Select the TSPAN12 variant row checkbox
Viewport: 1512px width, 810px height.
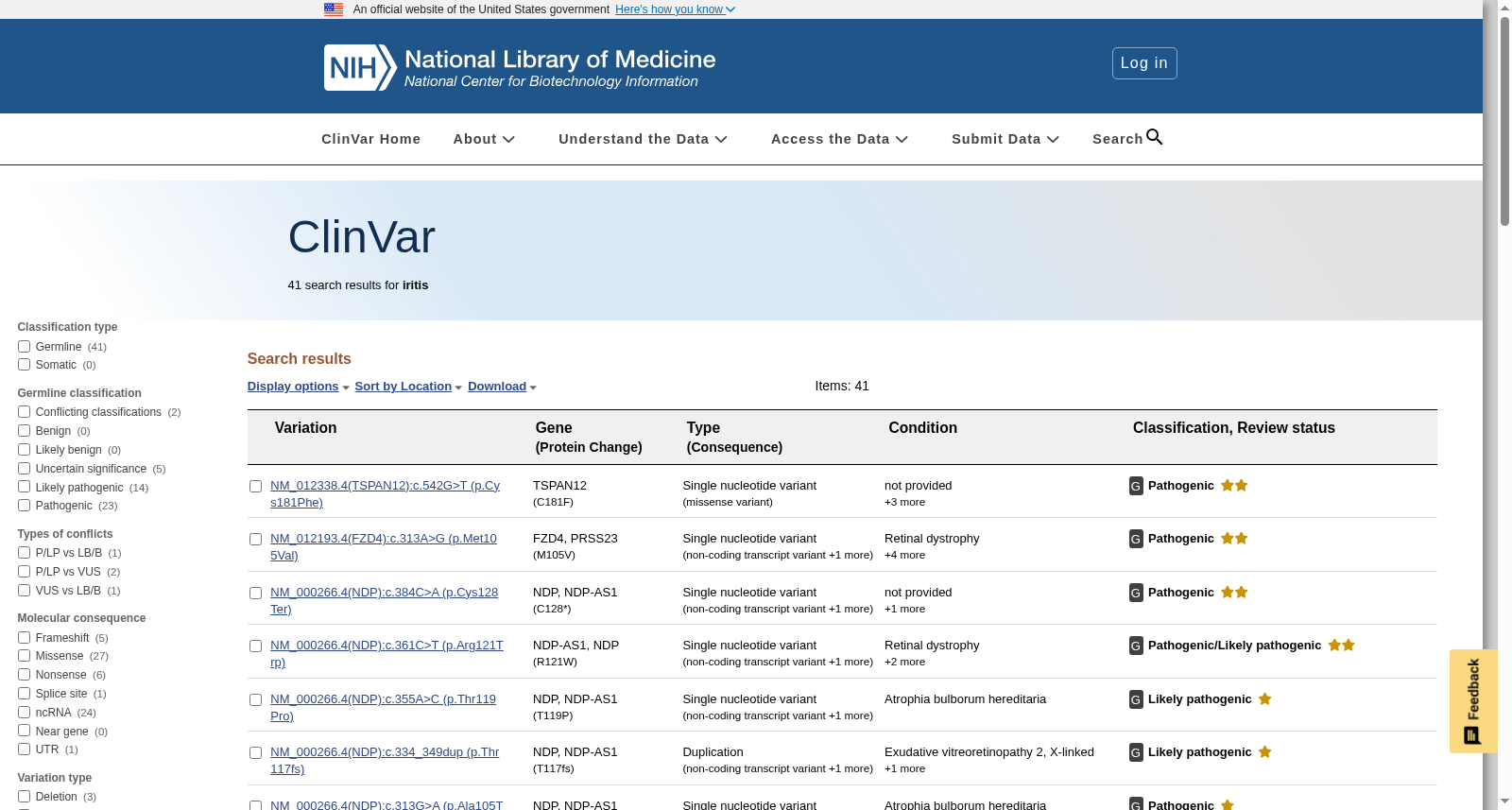pos(255,486)
